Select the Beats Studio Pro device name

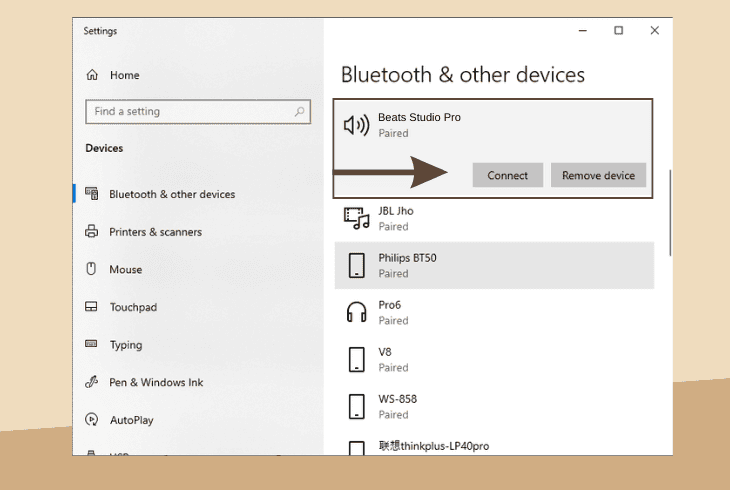point(419,117)
